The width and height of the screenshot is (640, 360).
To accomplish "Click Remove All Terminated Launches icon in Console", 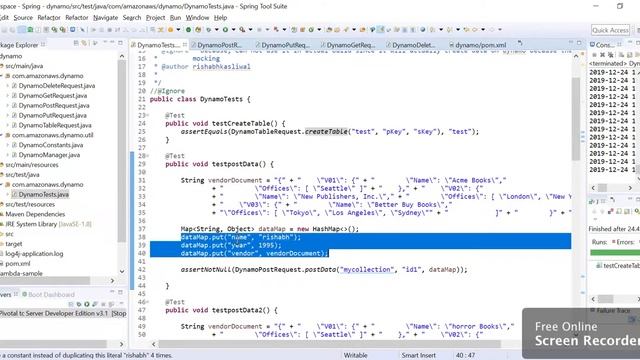I will click(x=610, y=55).
